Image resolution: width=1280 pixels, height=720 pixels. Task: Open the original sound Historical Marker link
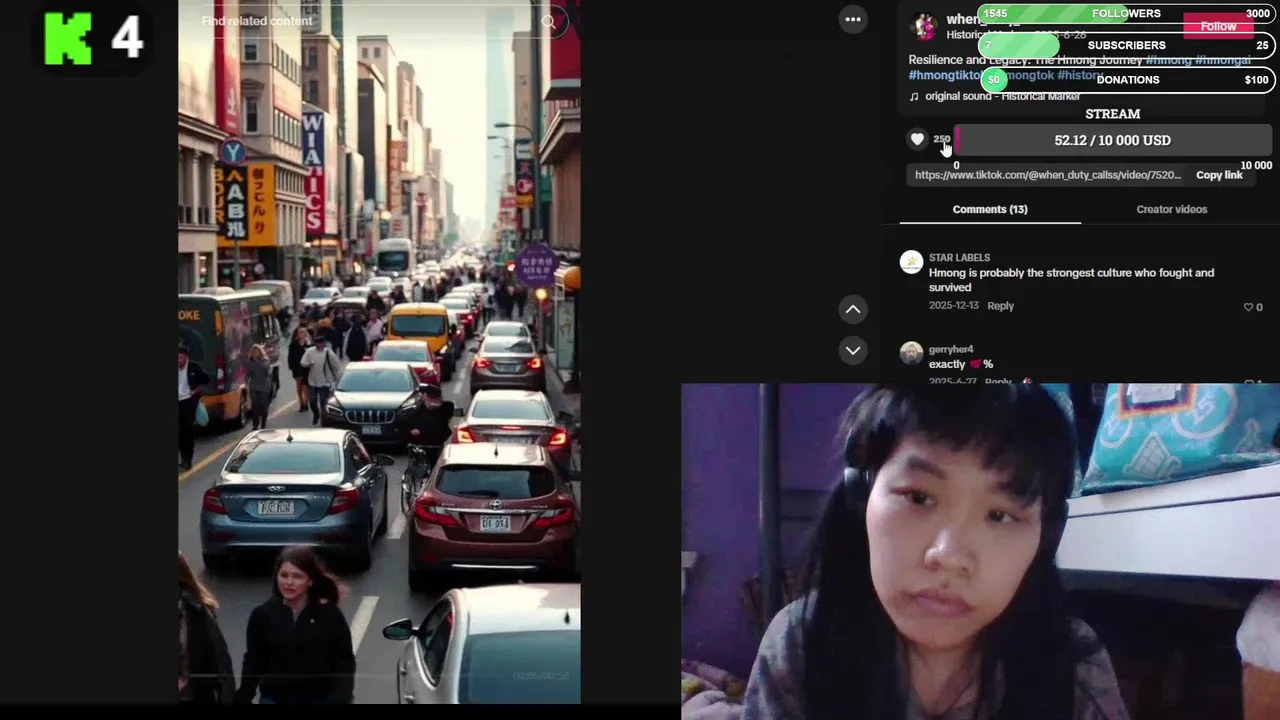[x=1002, y=96]
